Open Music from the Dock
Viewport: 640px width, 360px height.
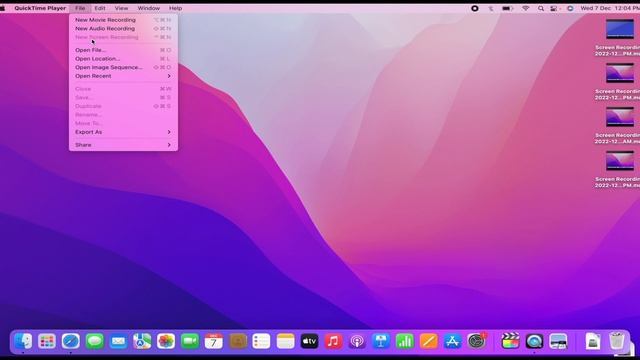[333, 341]
